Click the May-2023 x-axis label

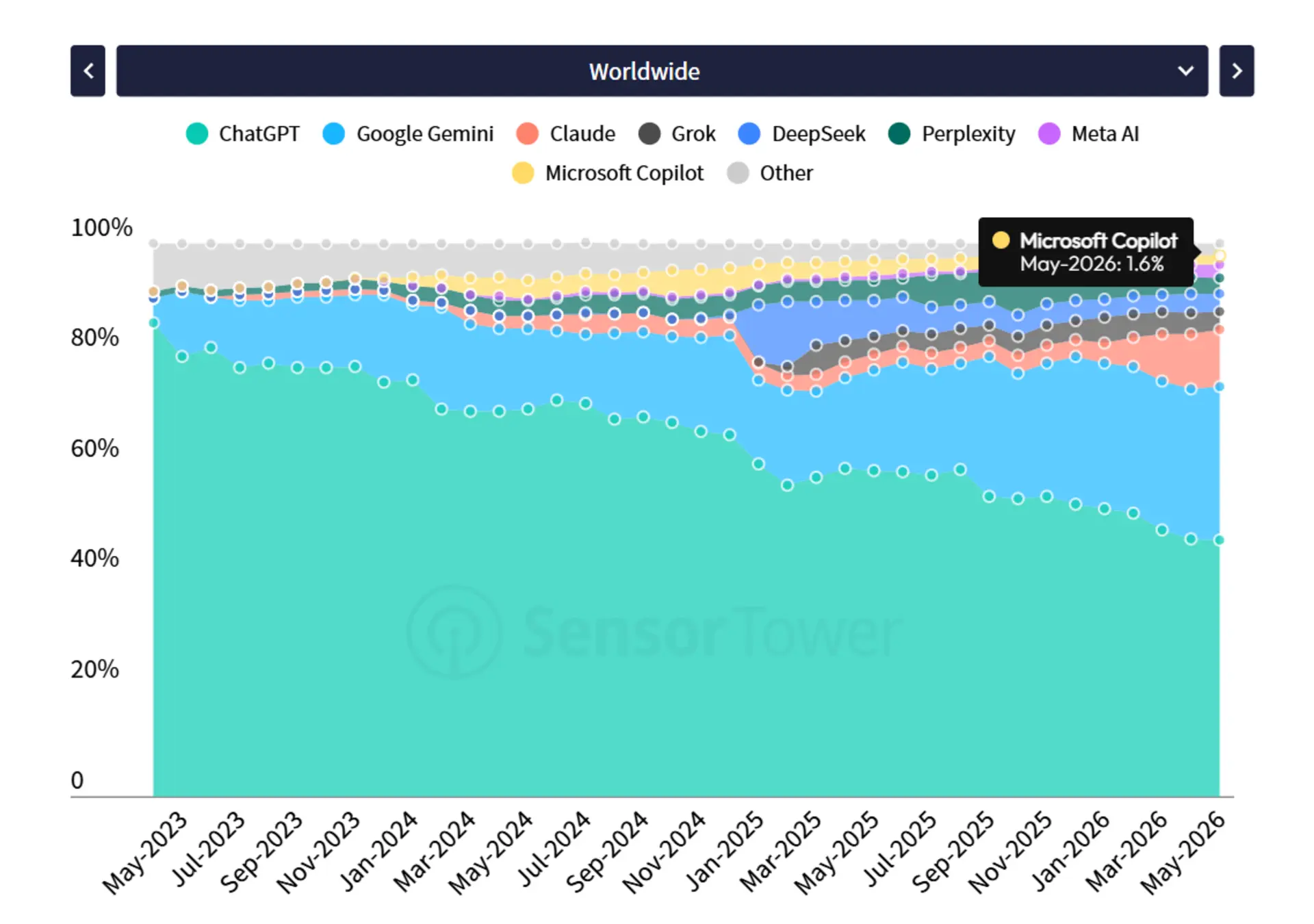144,852
